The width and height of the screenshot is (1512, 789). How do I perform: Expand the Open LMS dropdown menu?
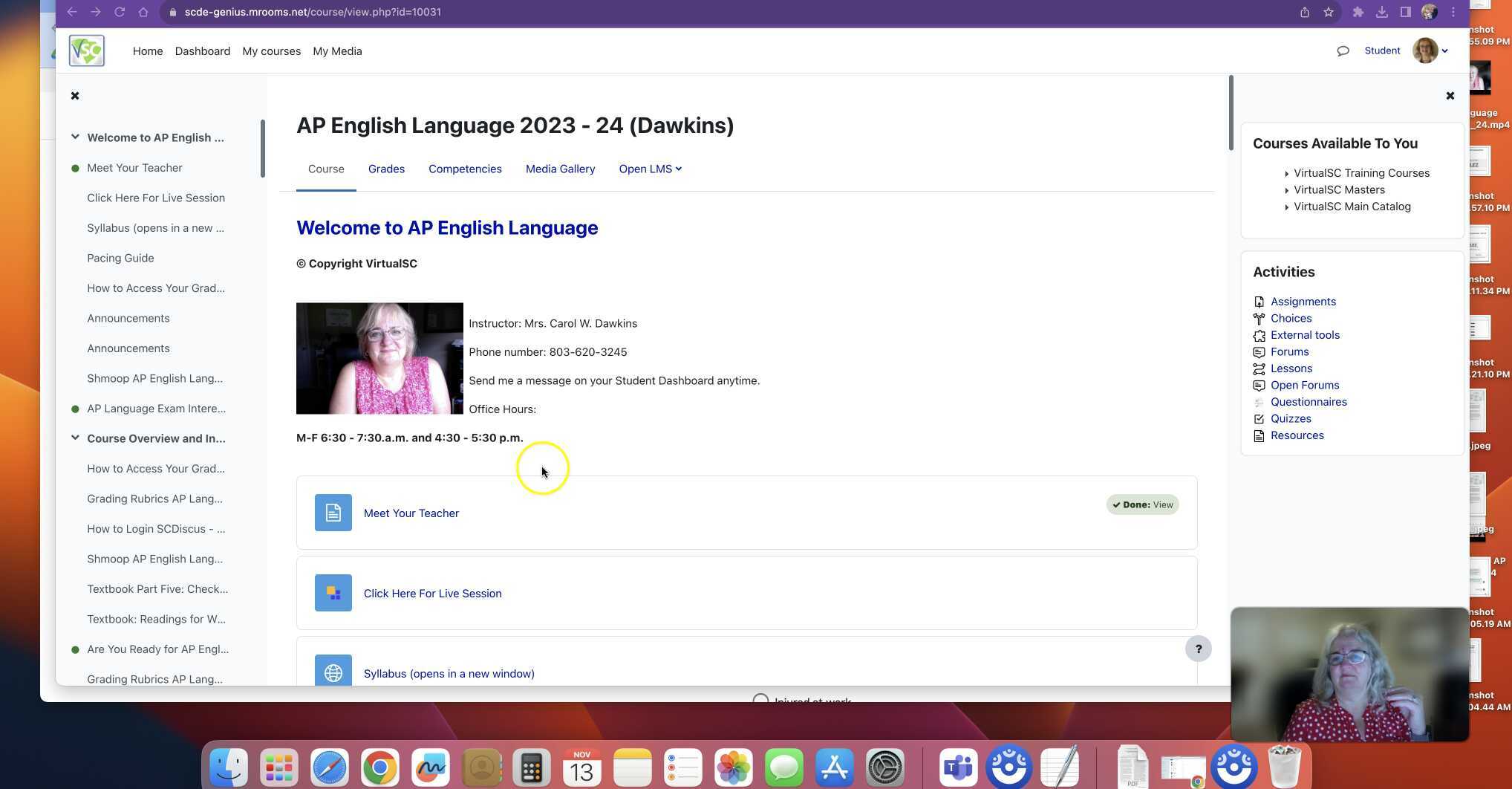[650, 169]
